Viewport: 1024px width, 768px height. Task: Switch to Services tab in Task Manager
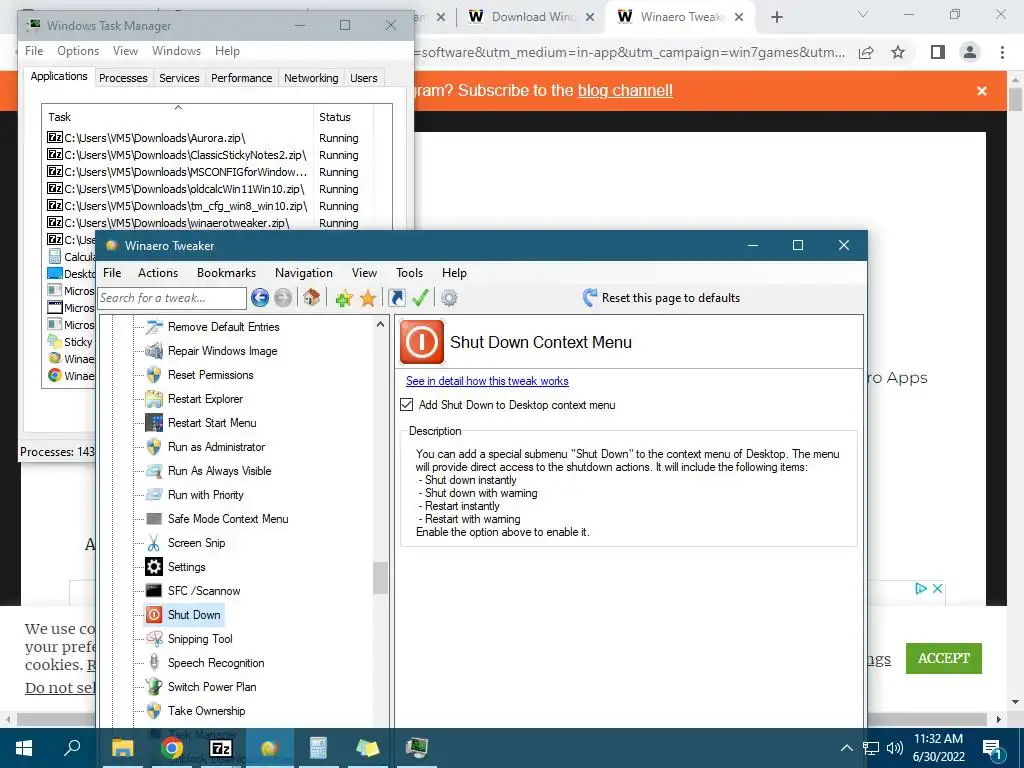[x=179, y=78]
